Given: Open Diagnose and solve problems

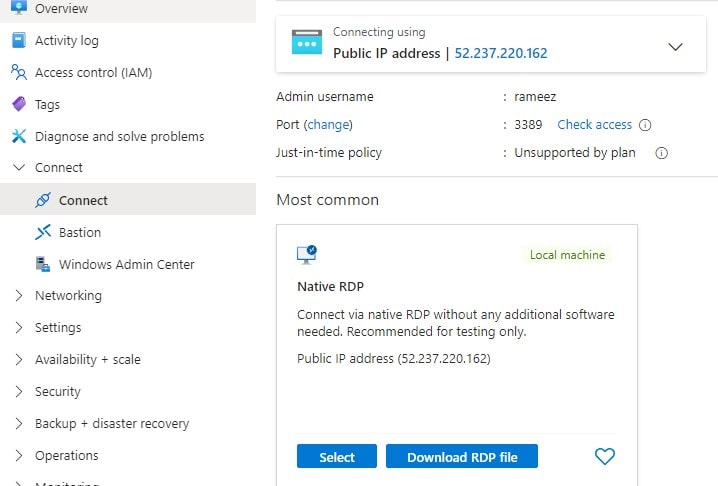Looking at the screenshot, I should [x=128, y=137].
